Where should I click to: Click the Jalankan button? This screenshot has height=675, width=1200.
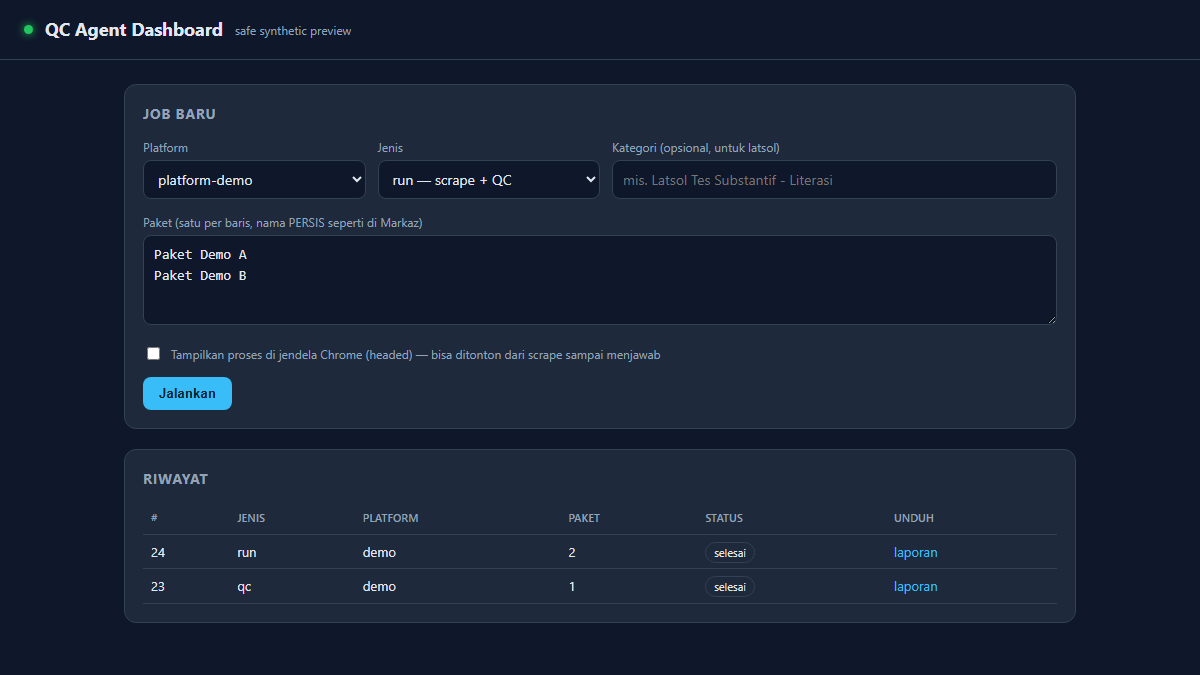coord(187,393)
